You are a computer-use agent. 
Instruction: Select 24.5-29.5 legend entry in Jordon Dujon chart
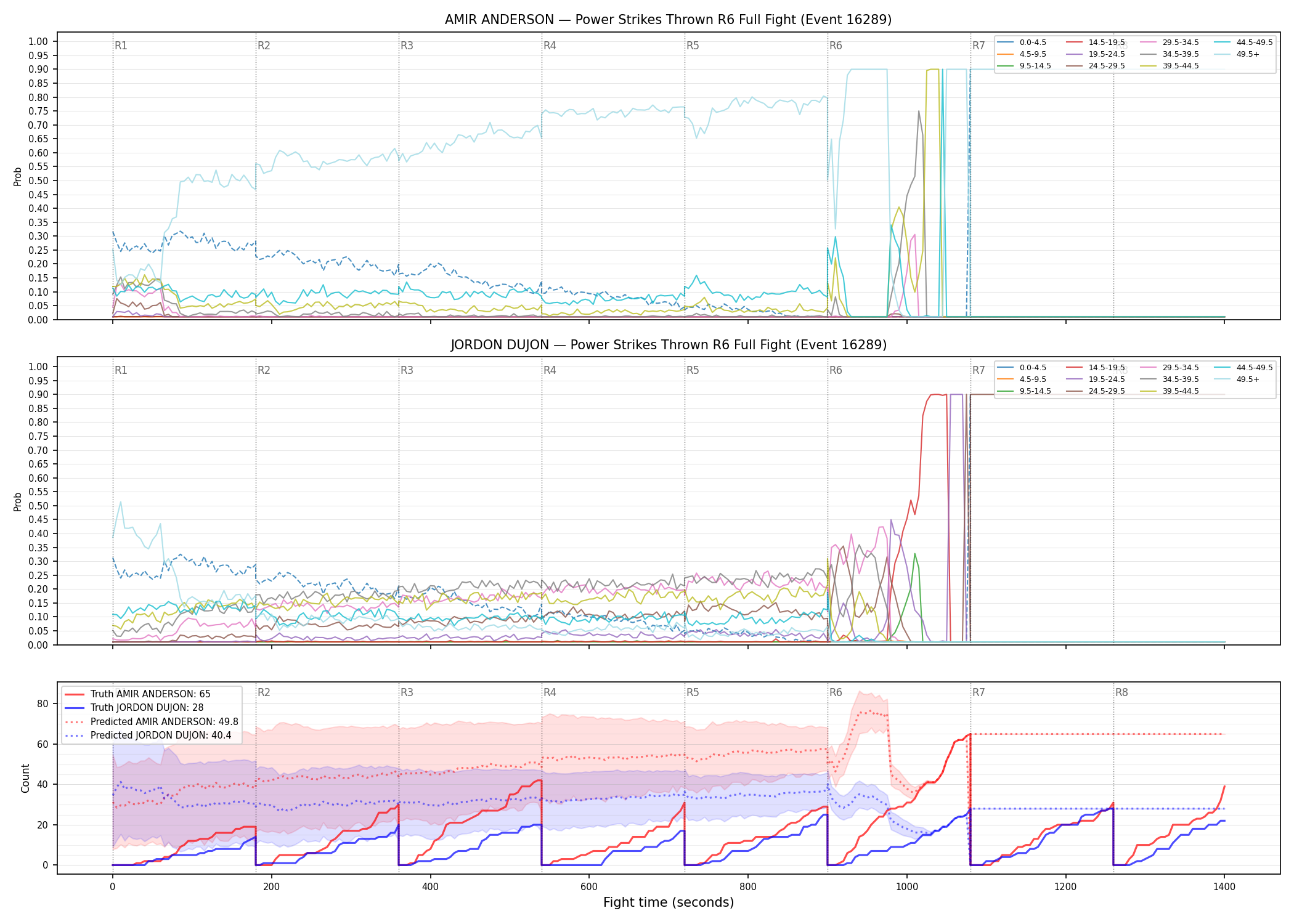click(1096, 391)
